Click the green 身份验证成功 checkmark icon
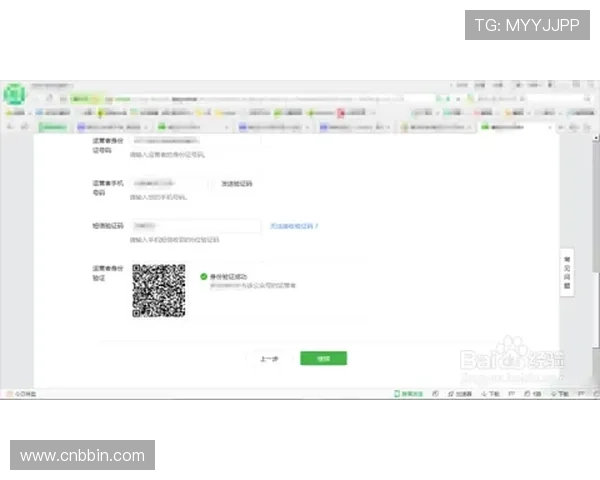 click(204, 276)
